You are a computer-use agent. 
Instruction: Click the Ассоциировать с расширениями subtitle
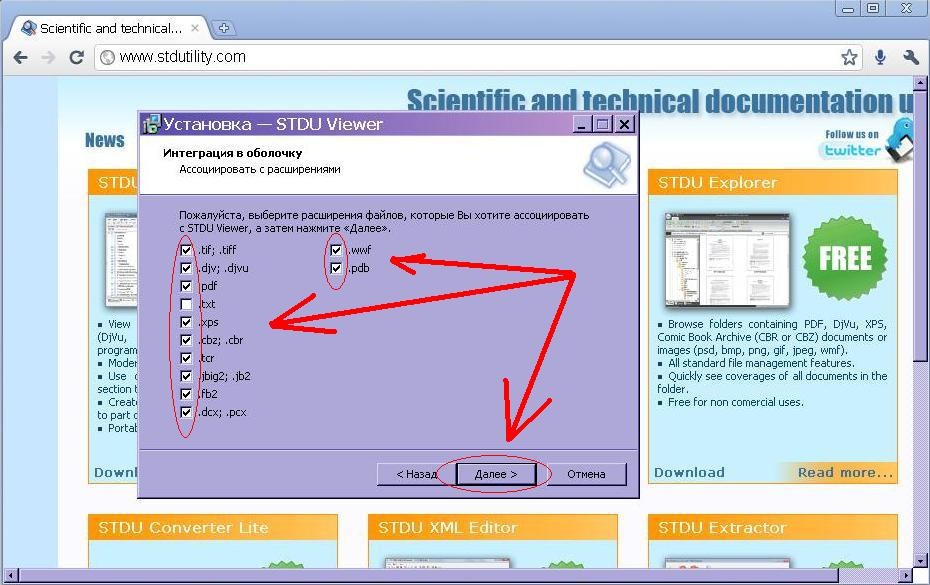(260, 169)
